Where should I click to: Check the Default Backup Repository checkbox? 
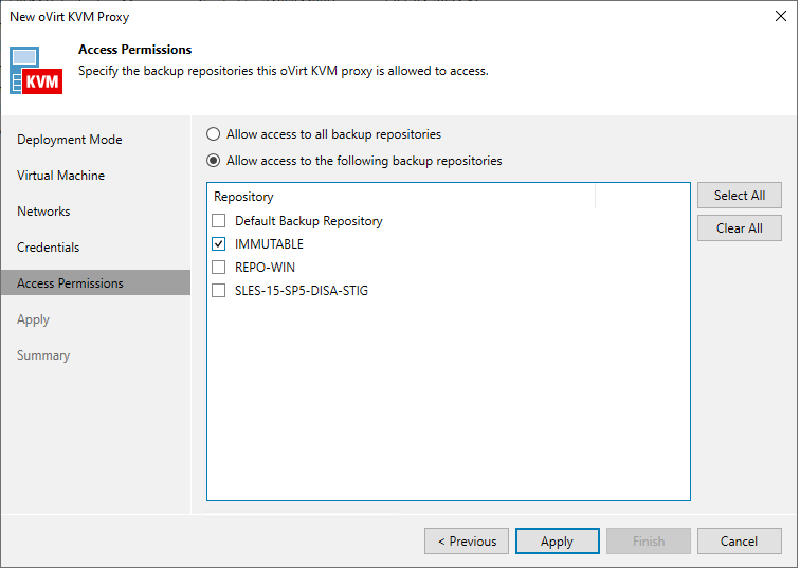[x=218, y=220]
